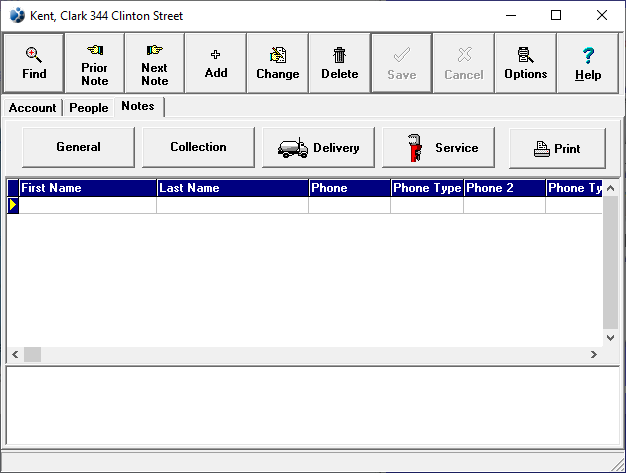Click the vertical scrollbar down arrow
The width and height of the screenshot is (626, 473).
tap(611, 338)
